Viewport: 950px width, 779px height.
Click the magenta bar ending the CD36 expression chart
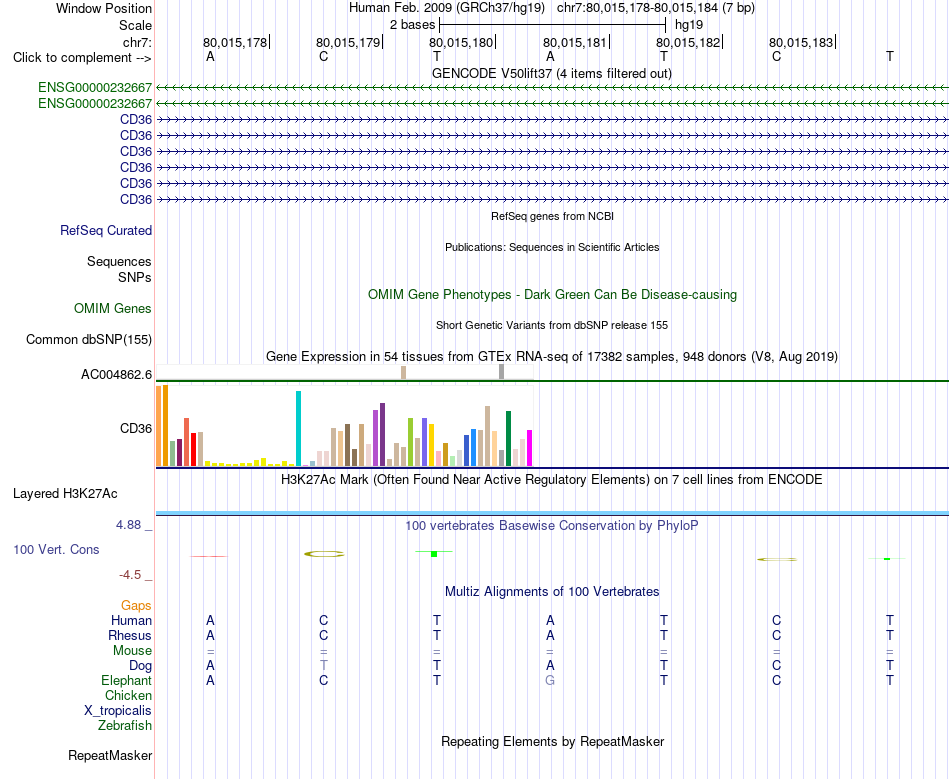tap(530, 448)
